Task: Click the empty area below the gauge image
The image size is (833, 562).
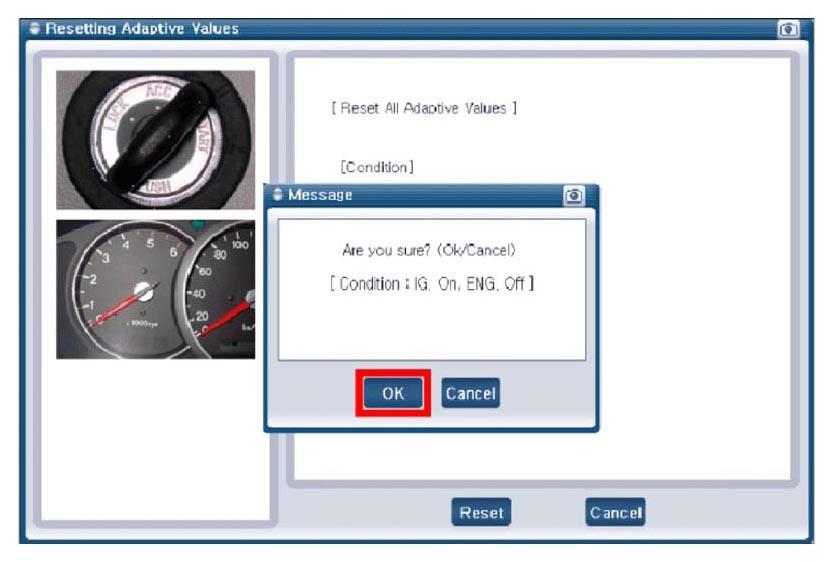Action: 155,440
